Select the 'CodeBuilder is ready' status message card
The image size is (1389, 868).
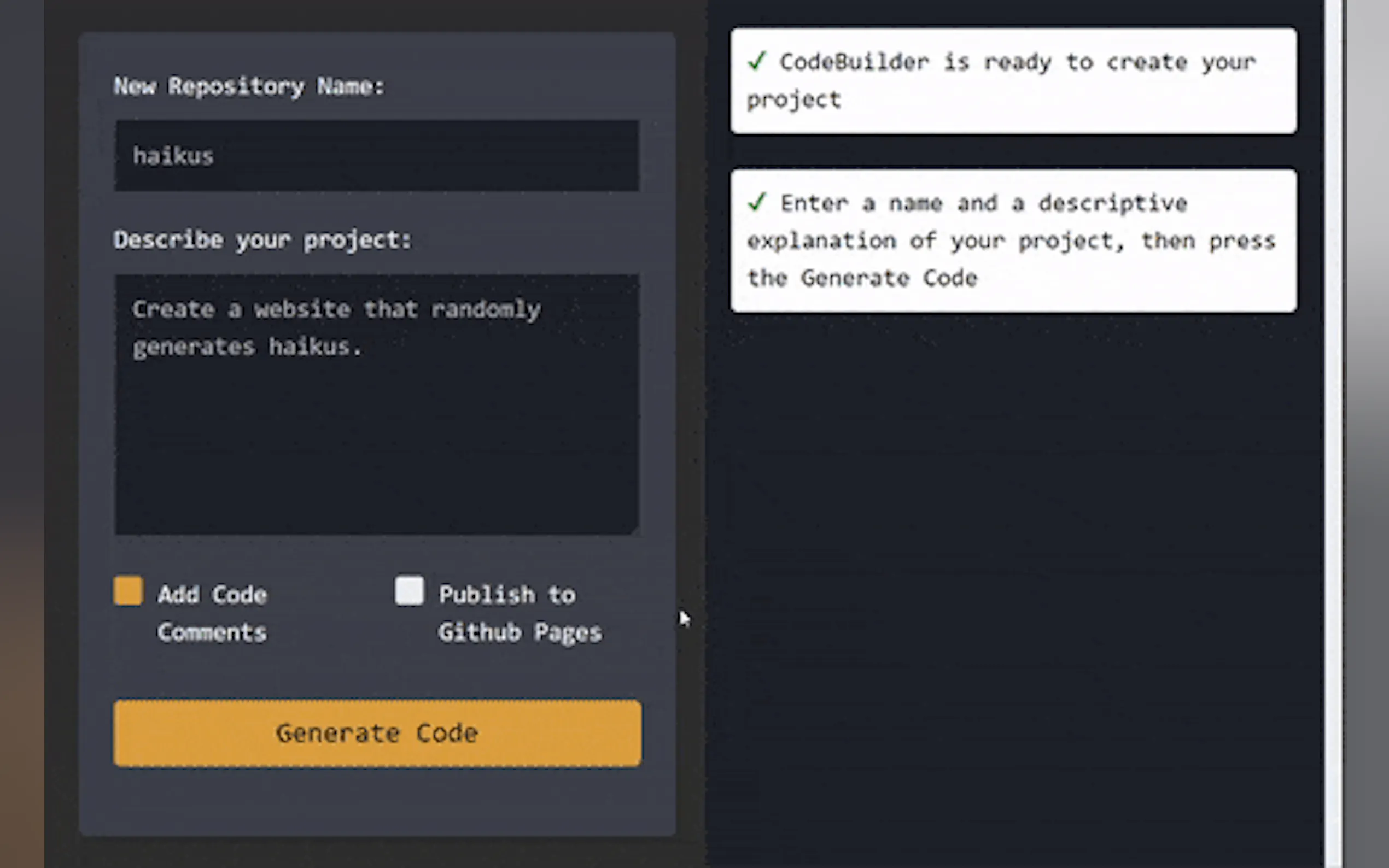pos(1013,80)
